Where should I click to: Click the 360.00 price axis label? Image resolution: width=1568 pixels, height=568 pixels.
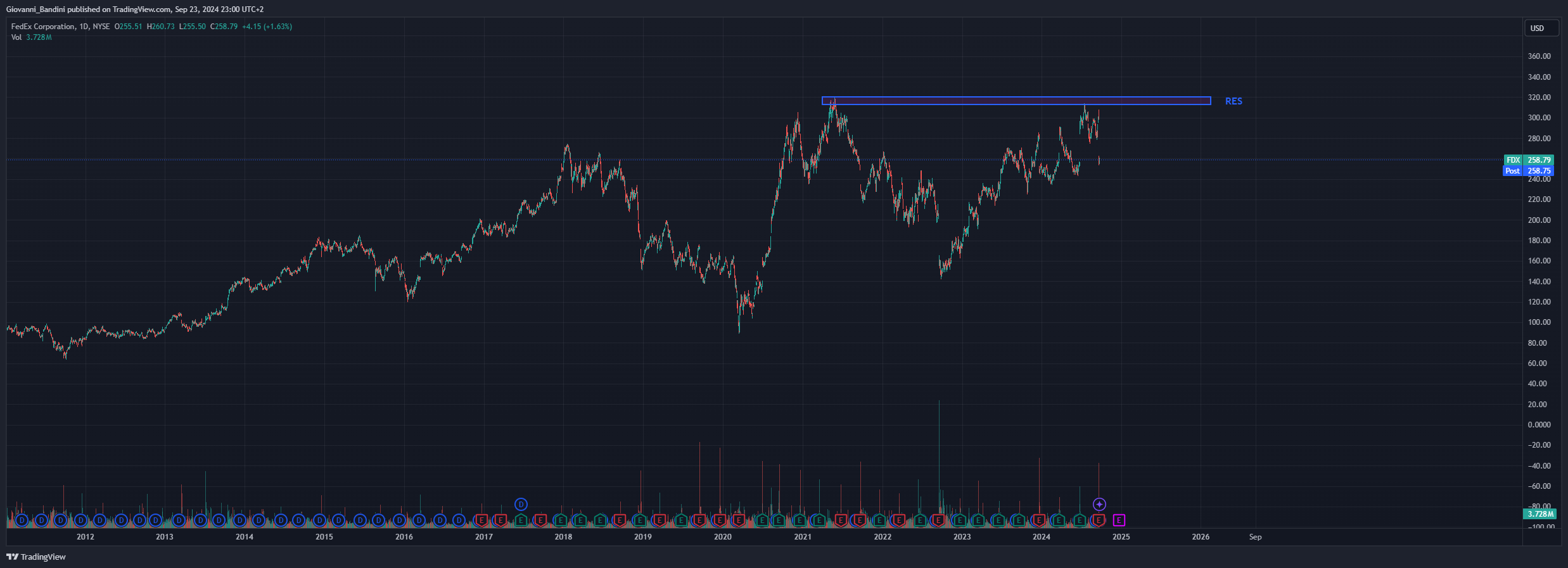(1539, 56)
